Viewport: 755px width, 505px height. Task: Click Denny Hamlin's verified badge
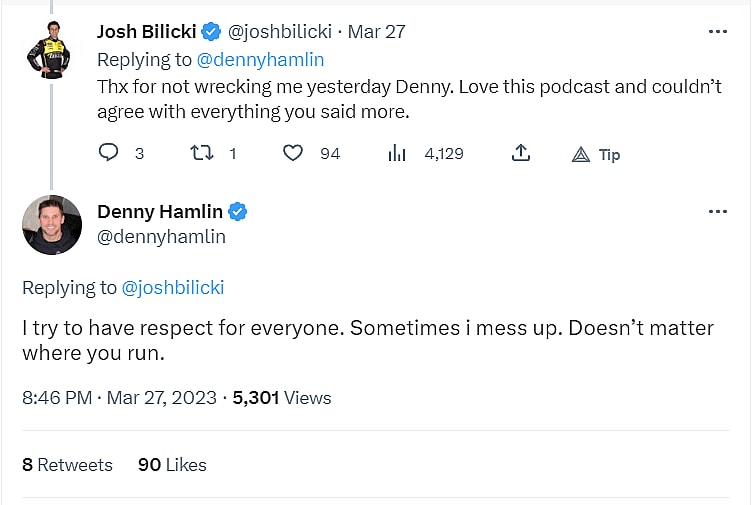click(238, 212)
